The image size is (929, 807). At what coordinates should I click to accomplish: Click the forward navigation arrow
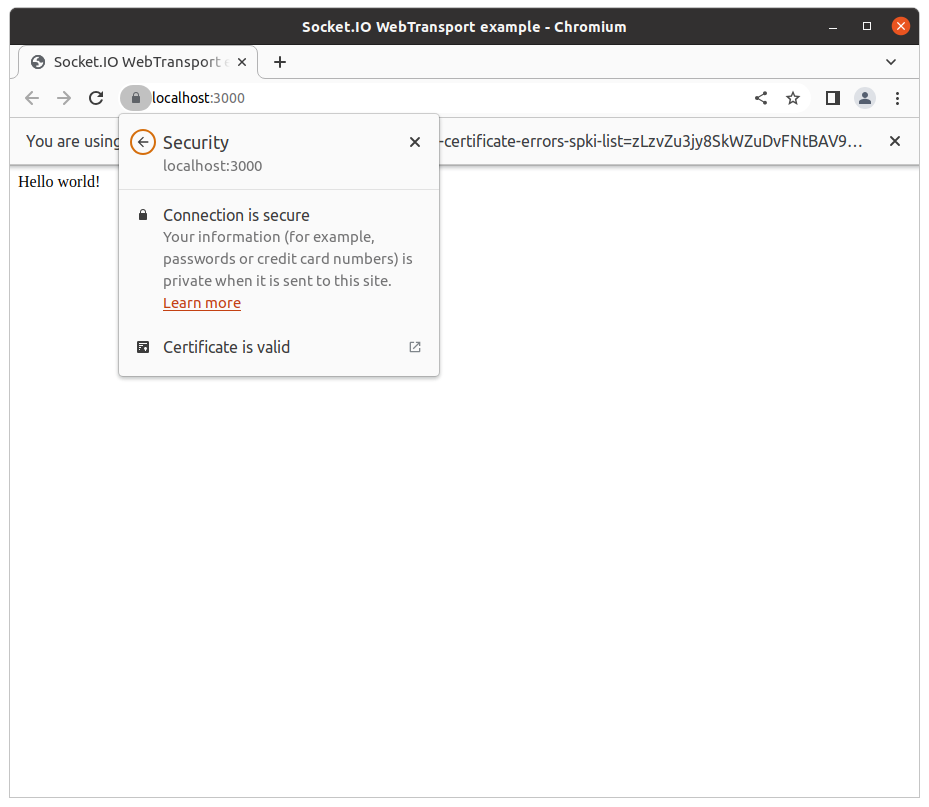[64, 98]
